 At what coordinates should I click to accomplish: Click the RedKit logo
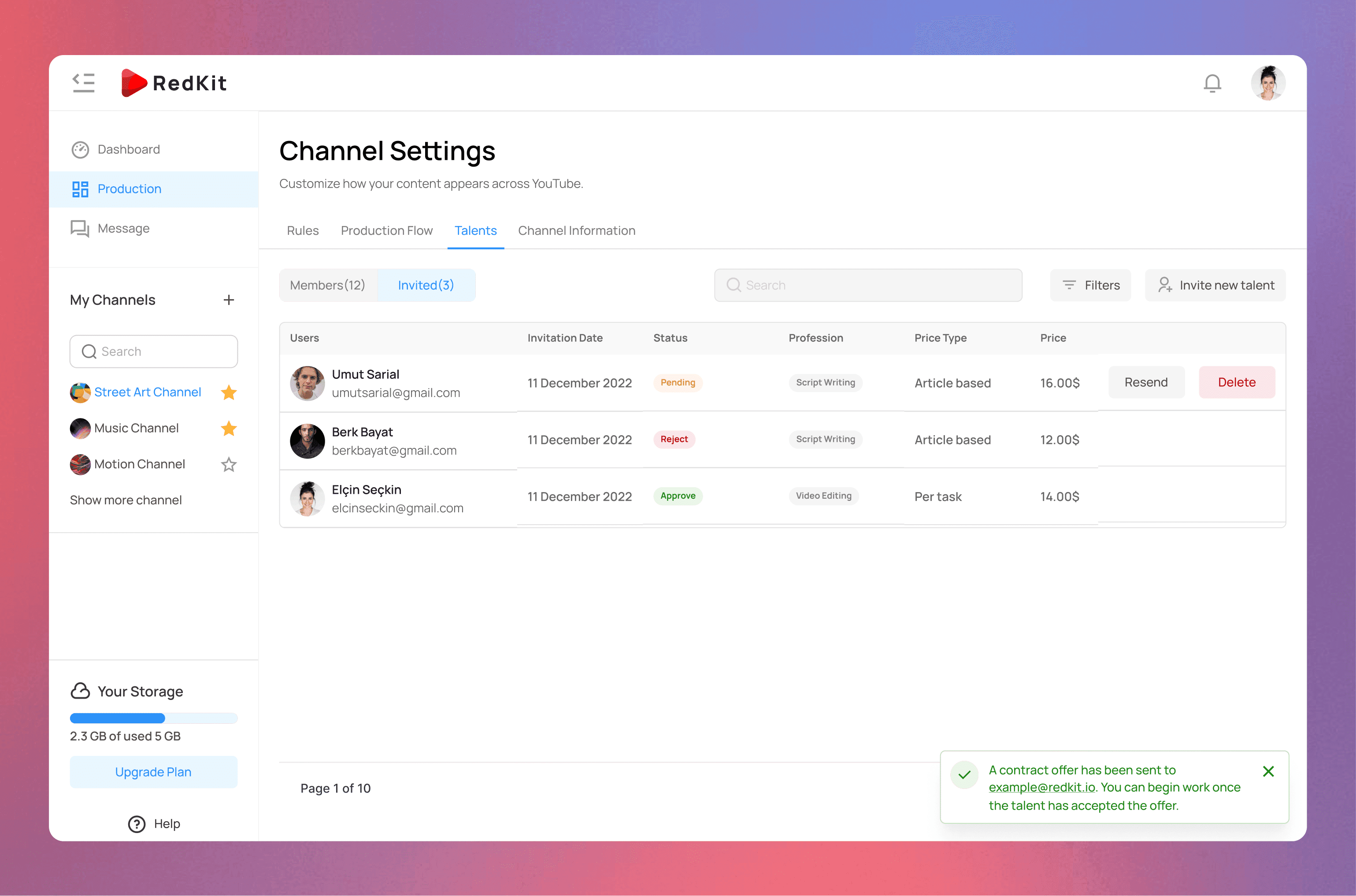click(174, 83)
